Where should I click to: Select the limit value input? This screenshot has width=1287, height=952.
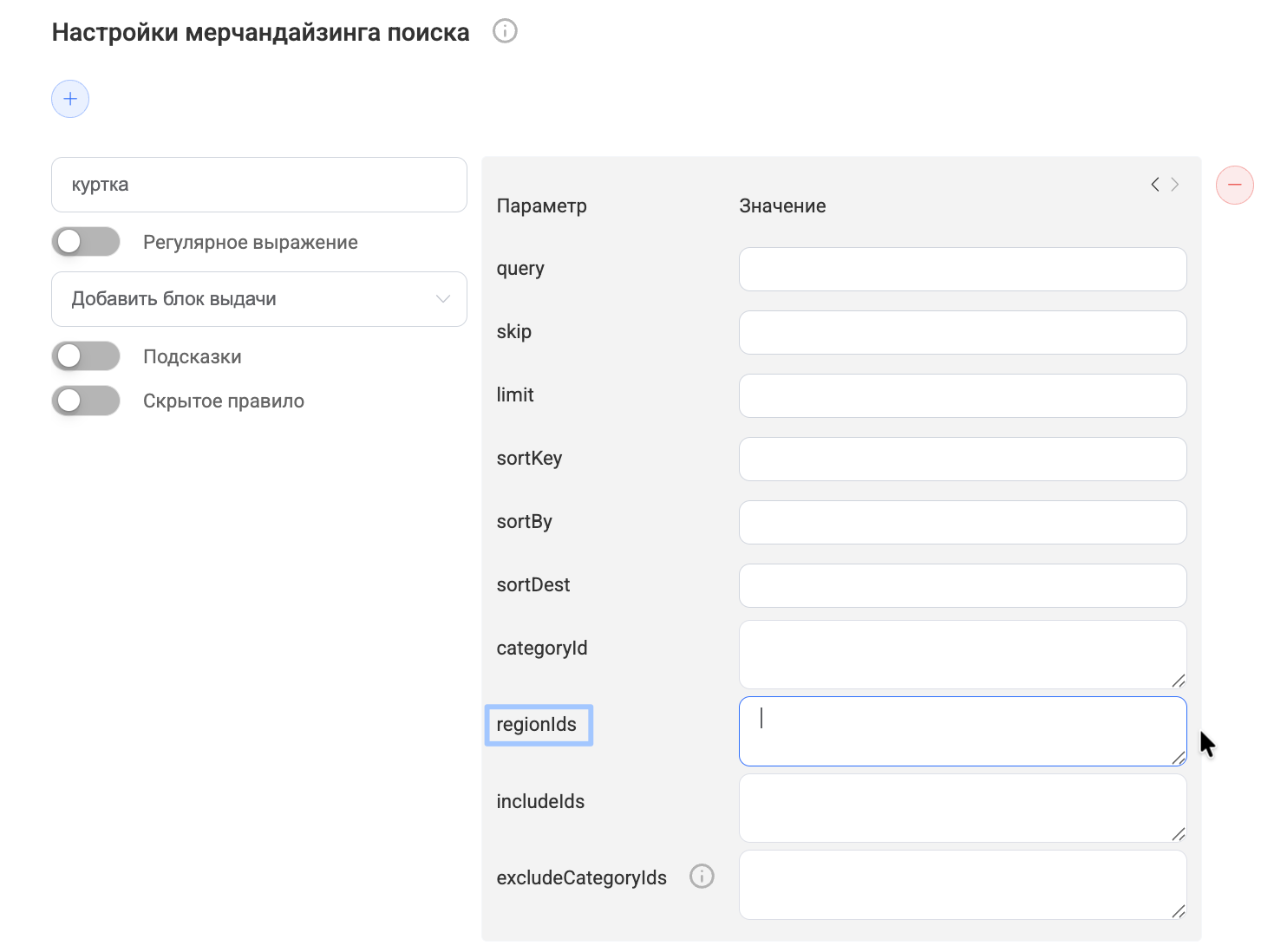(x=962, y=396)
